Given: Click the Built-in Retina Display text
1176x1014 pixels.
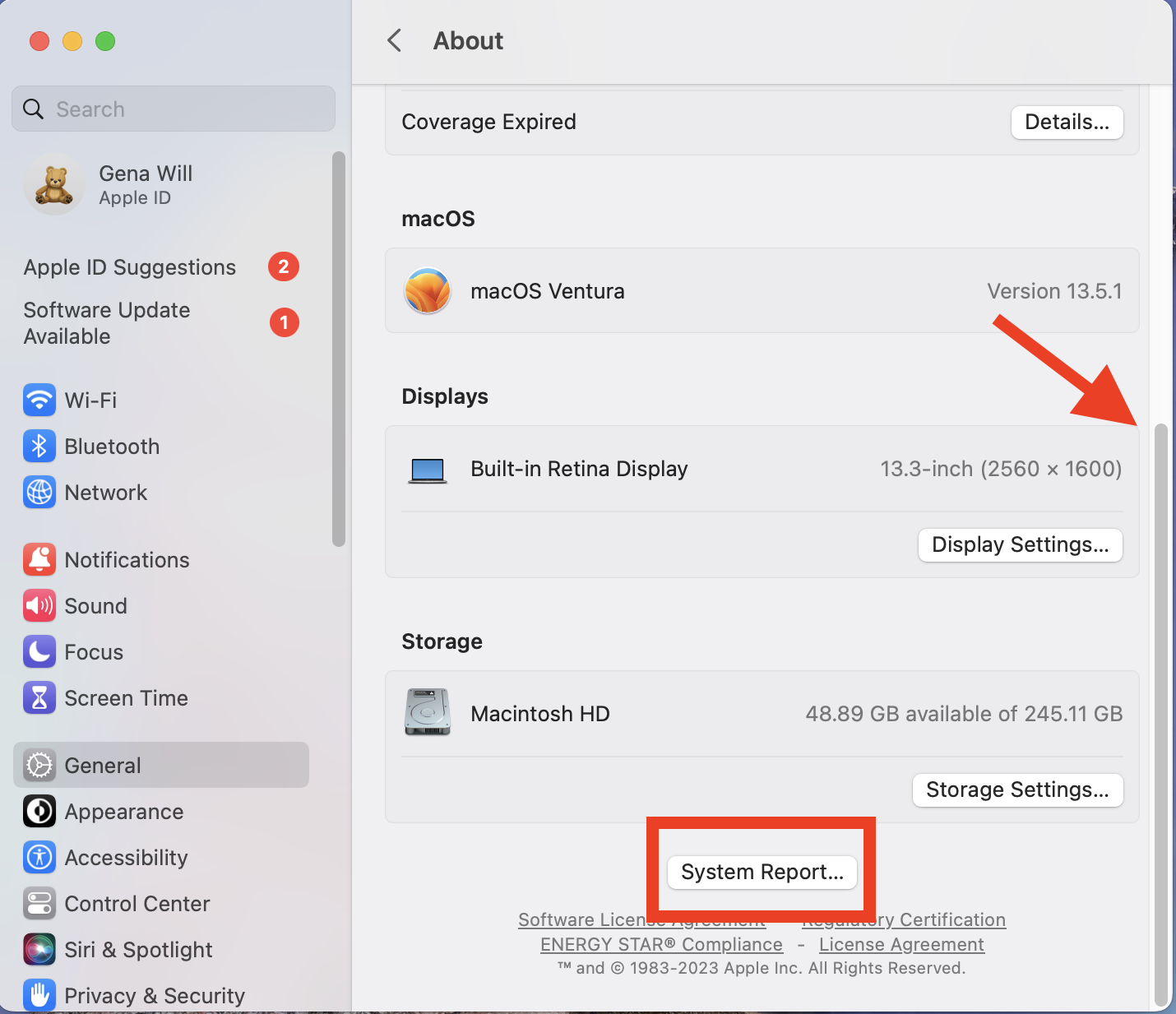Looking at the screenshot, I should [579, 469].
